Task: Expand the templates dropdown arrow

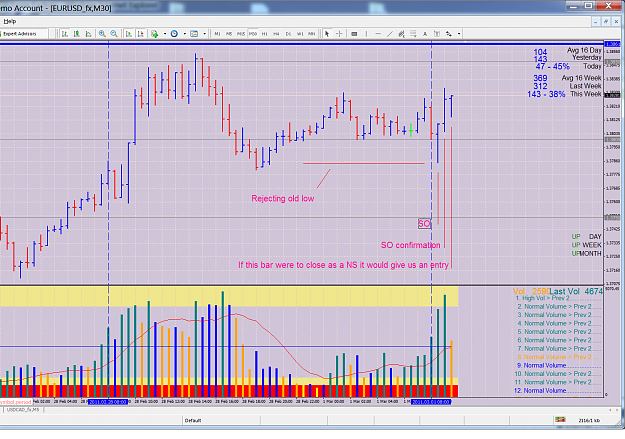Action: (x=204, y=34)
